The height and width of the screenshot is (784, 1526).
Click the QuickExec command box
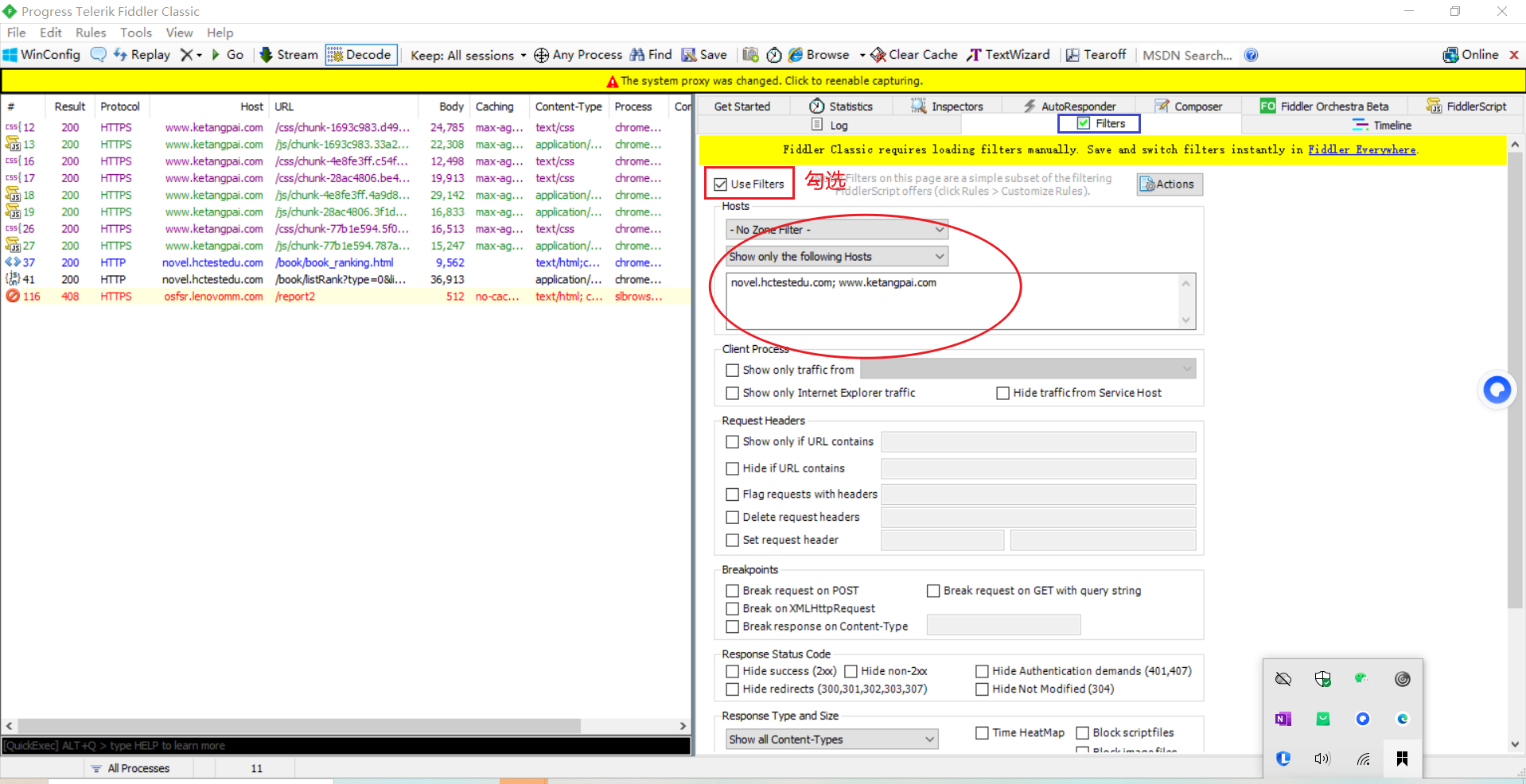345,746
